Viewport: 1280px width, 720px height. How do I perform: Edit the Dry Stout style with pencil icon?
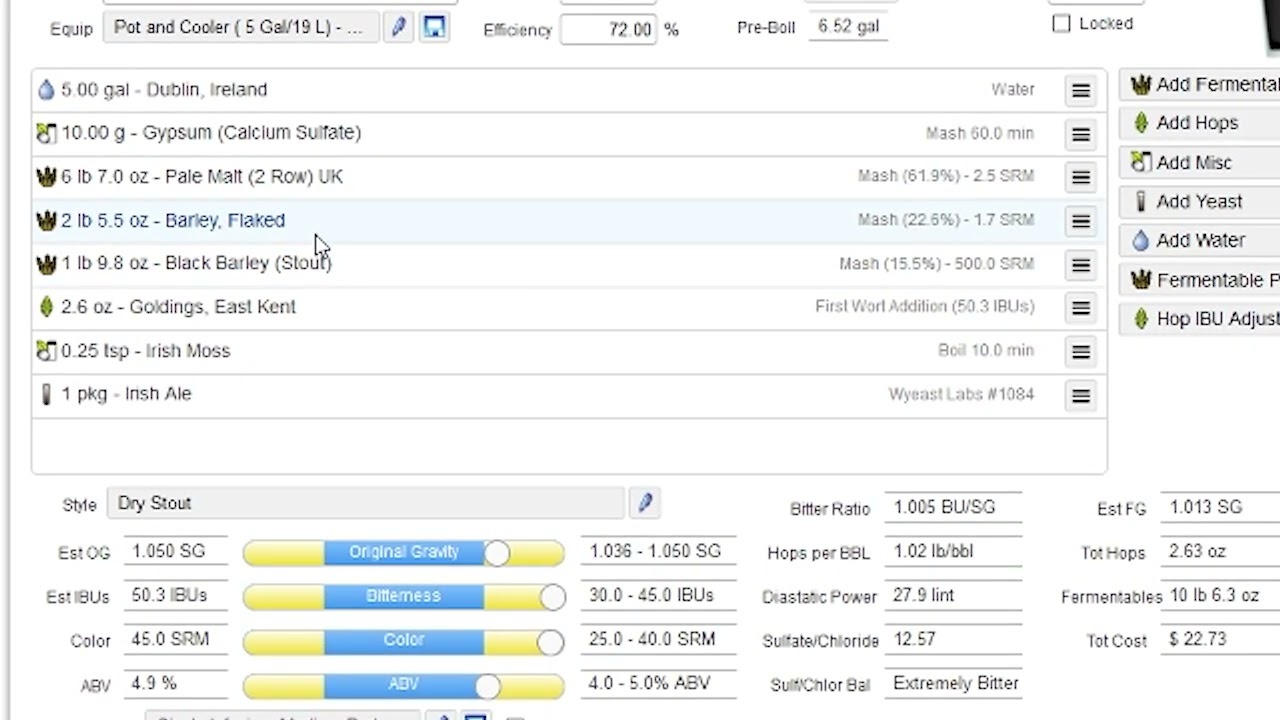pyautogui.click(x=645, y=503)
